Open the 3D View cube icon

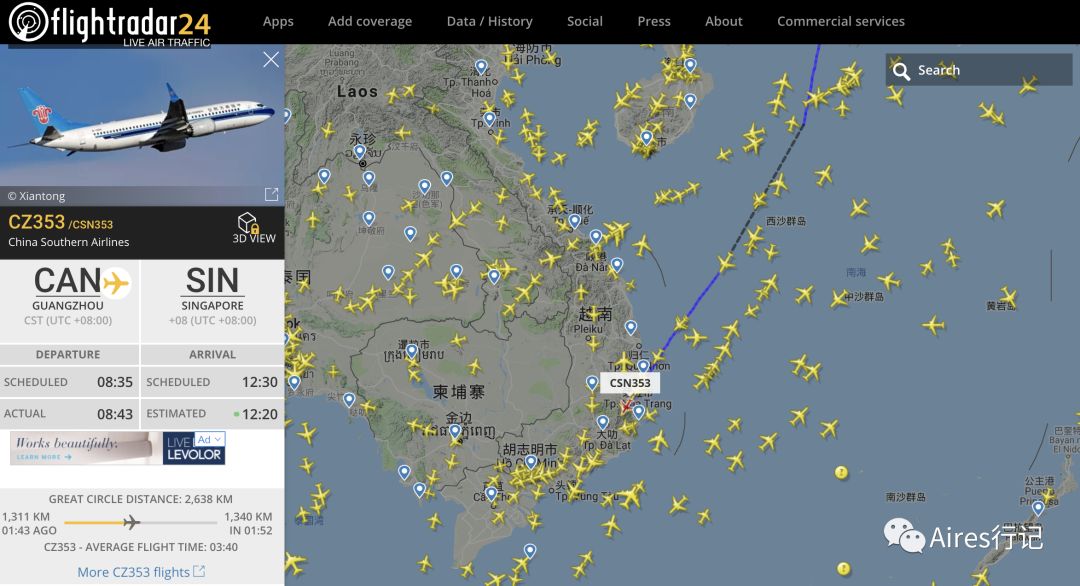[247, 222]
